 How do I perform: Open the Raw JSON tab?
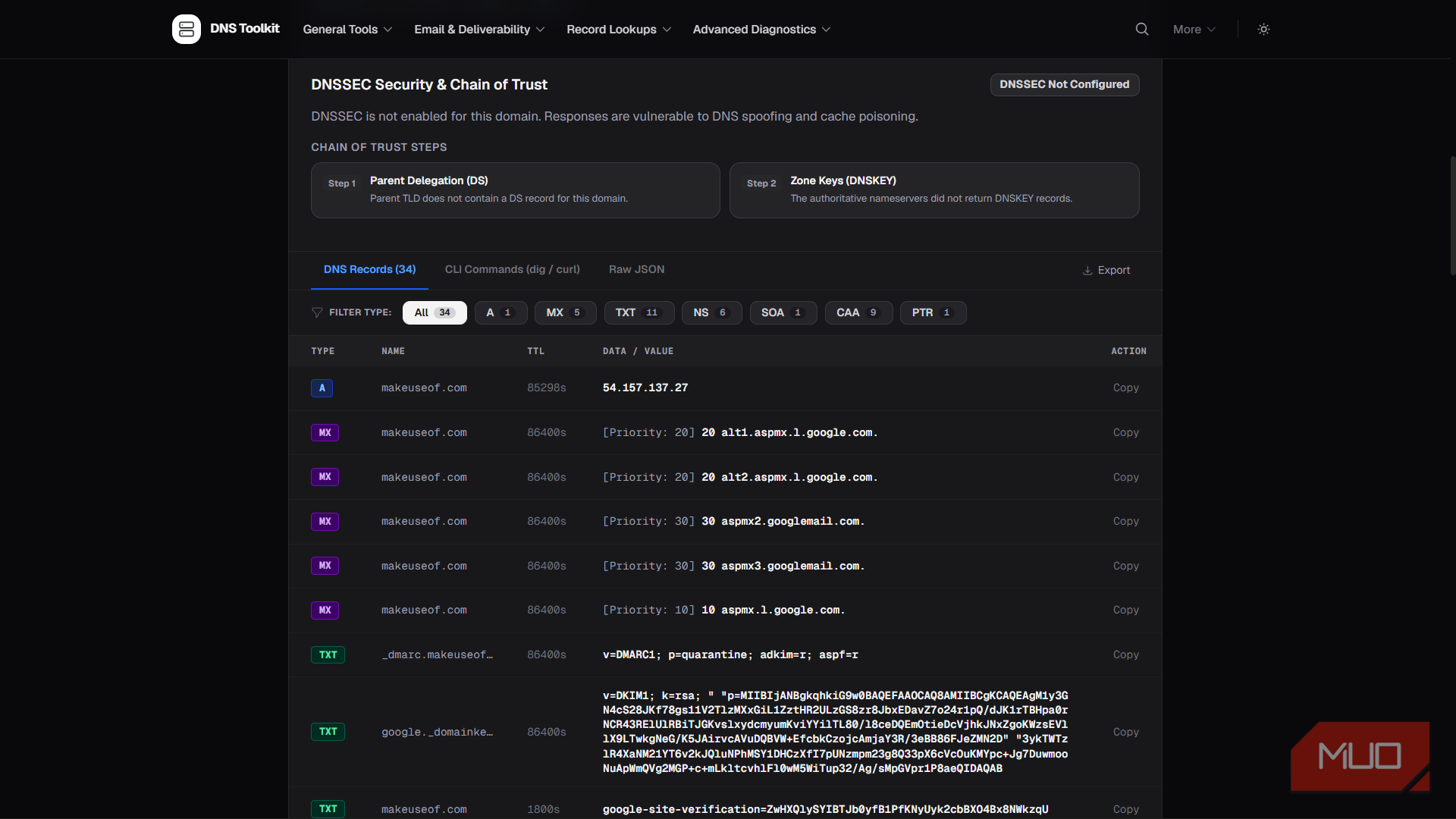pyautogui.click(x=636, y=269)
